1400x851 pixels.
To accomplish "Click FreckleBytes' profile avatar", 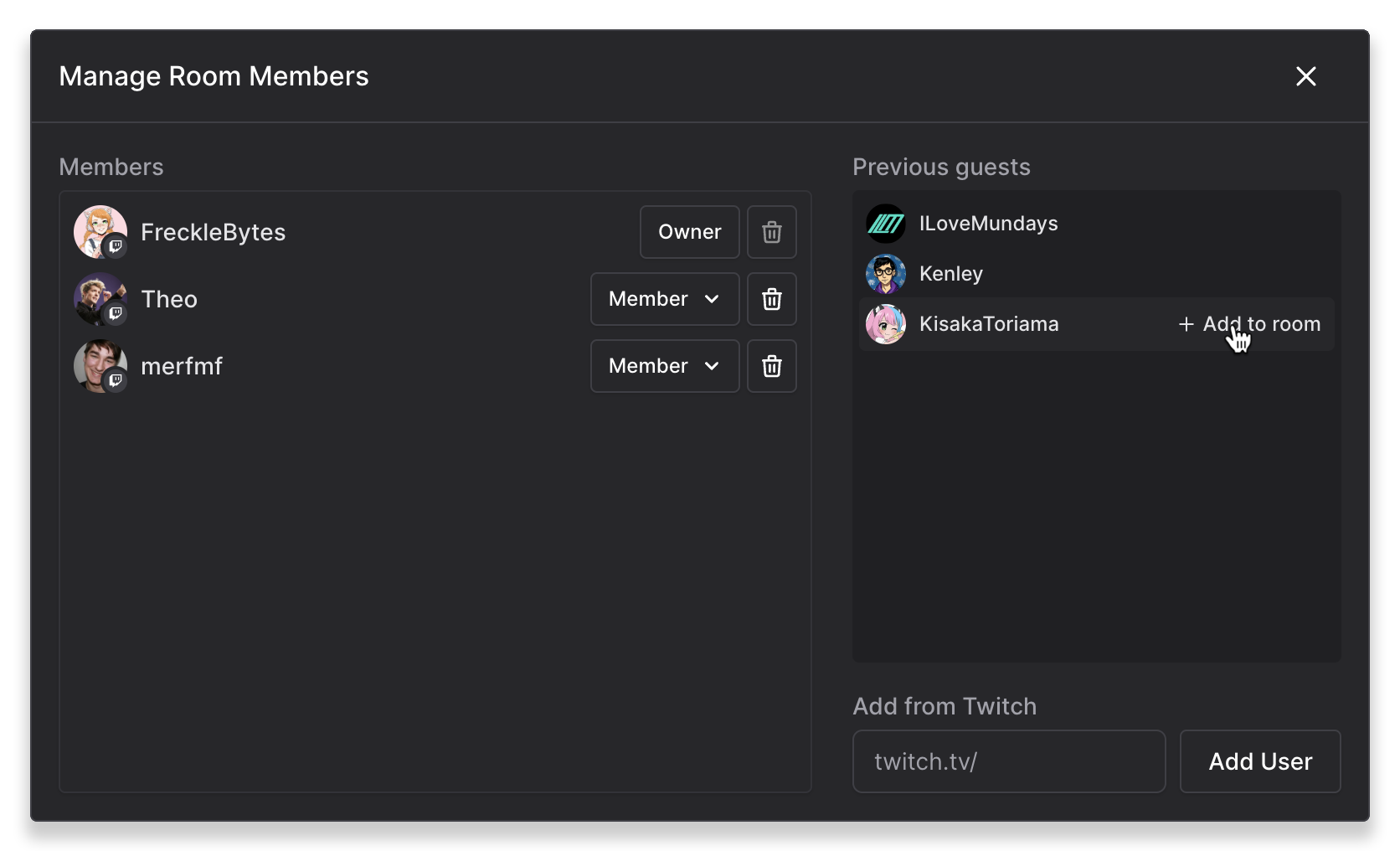I will [x=98, y=230].
